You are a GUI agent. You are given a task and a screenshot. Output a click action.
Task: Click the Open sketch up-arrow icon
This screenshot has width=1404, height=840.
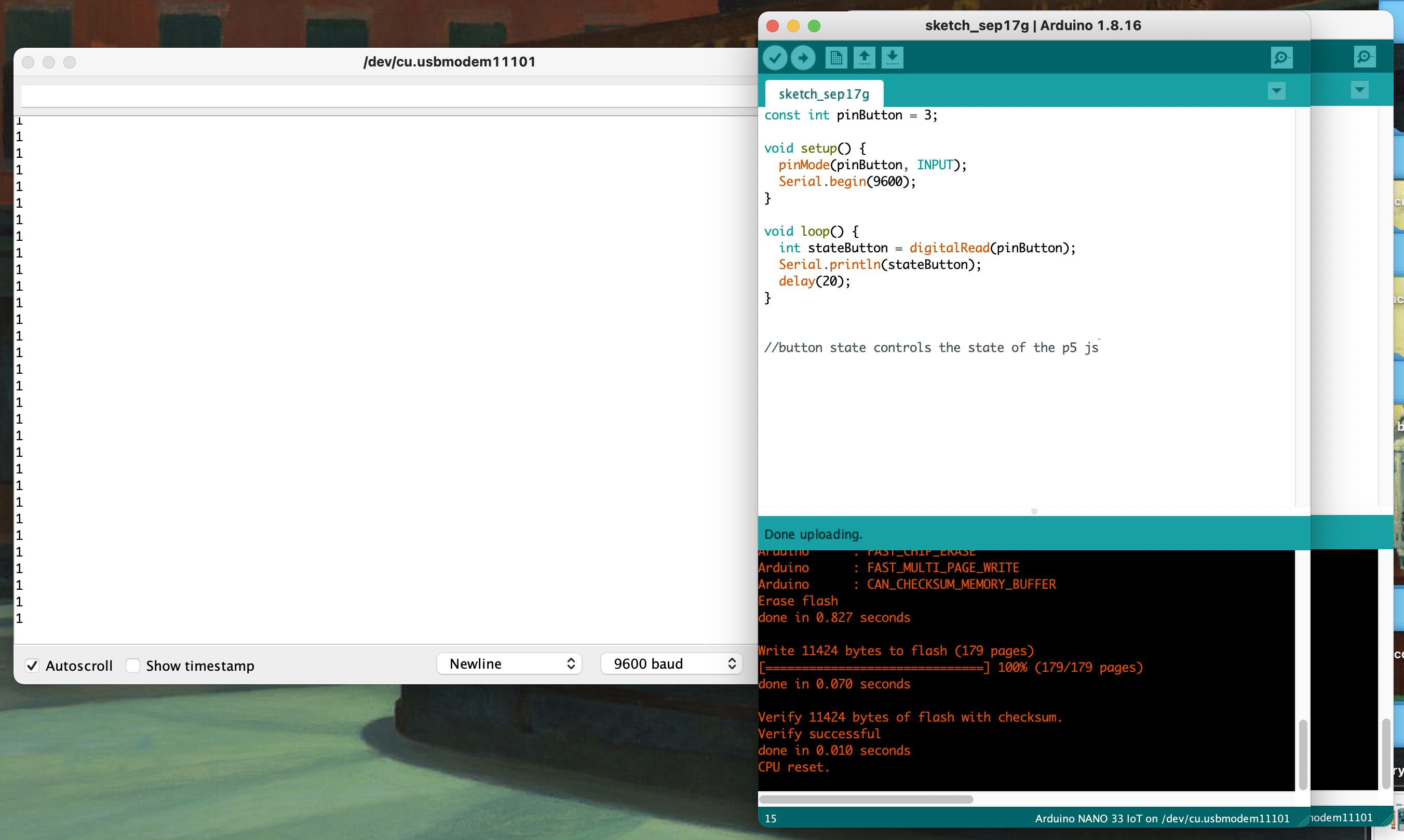pyautogui.click(x=864, y=58)
